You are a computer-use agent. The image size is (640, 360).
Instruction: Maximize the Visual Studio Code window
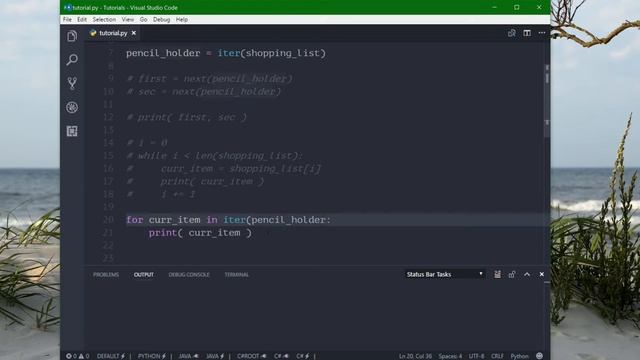(517, 7)
